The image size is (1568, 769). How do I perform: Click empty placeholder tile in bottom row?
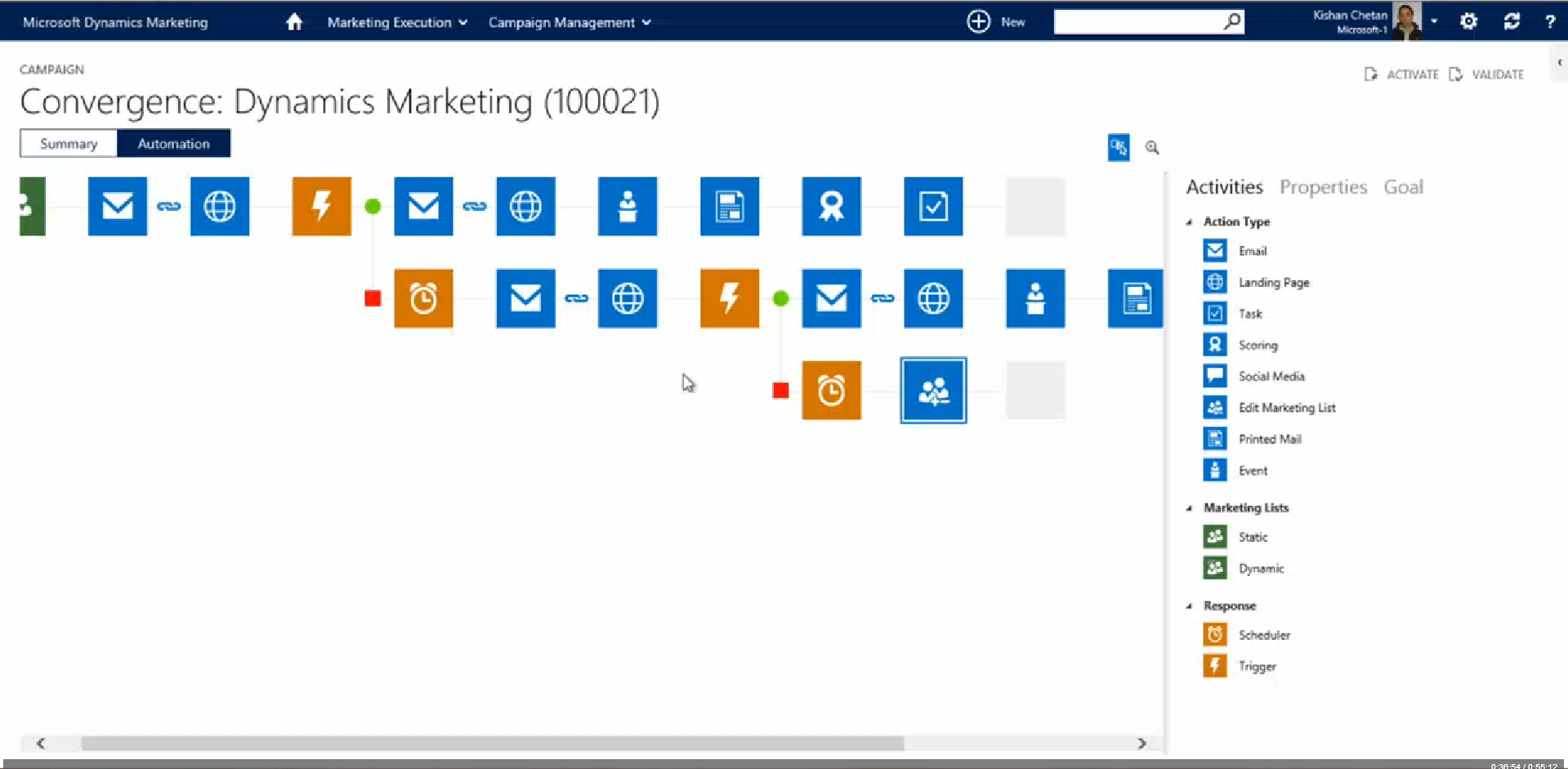pos(1035,391)
